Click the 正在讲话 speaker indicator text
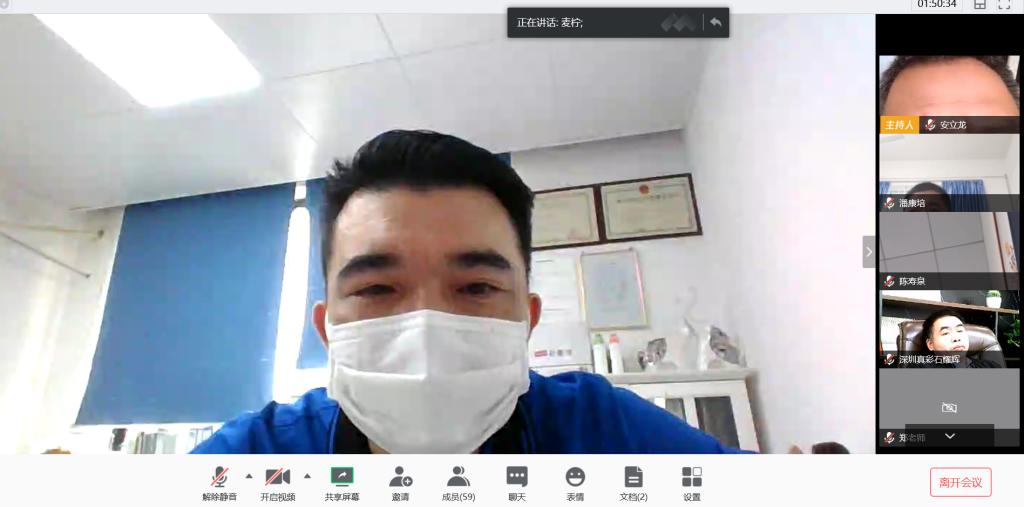 click(x=550, y=22)
